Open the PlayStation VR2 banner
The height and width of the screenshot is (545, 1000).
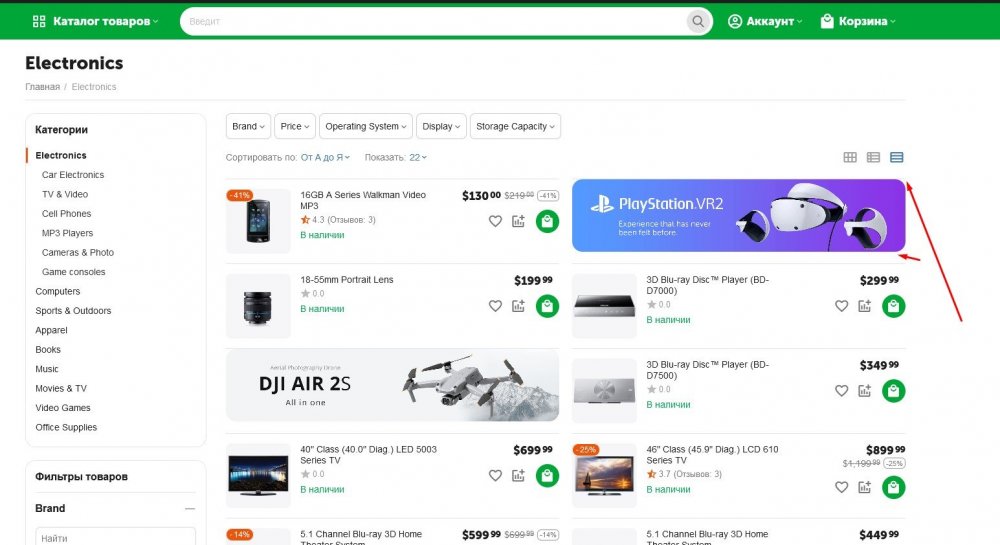[739, 215]
